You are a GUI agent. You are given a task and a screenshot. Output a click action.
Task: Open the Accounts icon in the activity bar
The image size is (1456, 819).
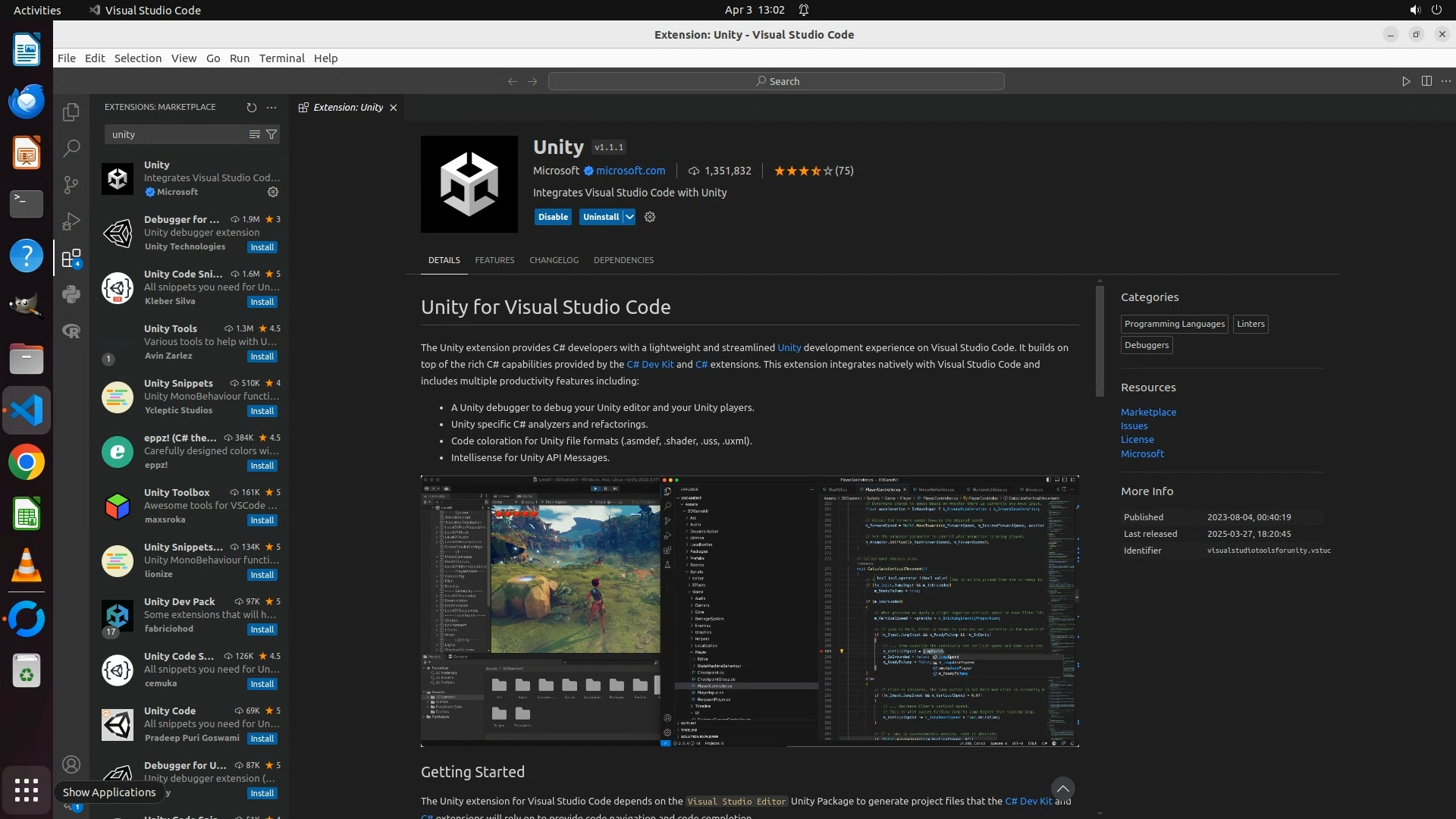[x=71, y=764]
